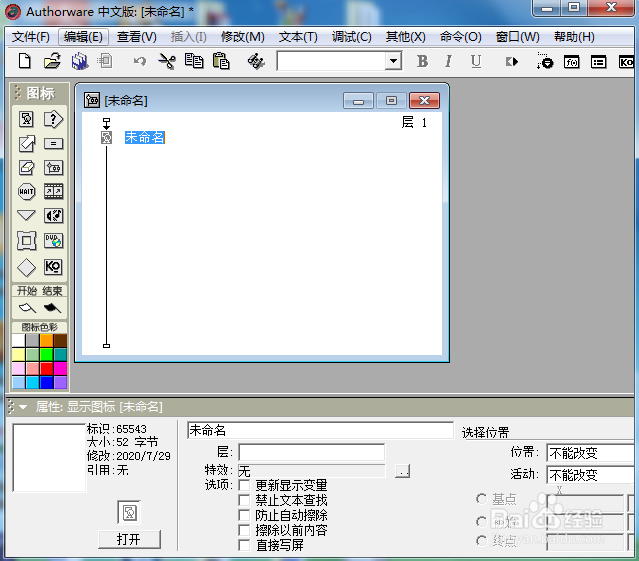Toggle Italic text formatting
The width and height of the screenshot is (639, 561).
[448, 62]
